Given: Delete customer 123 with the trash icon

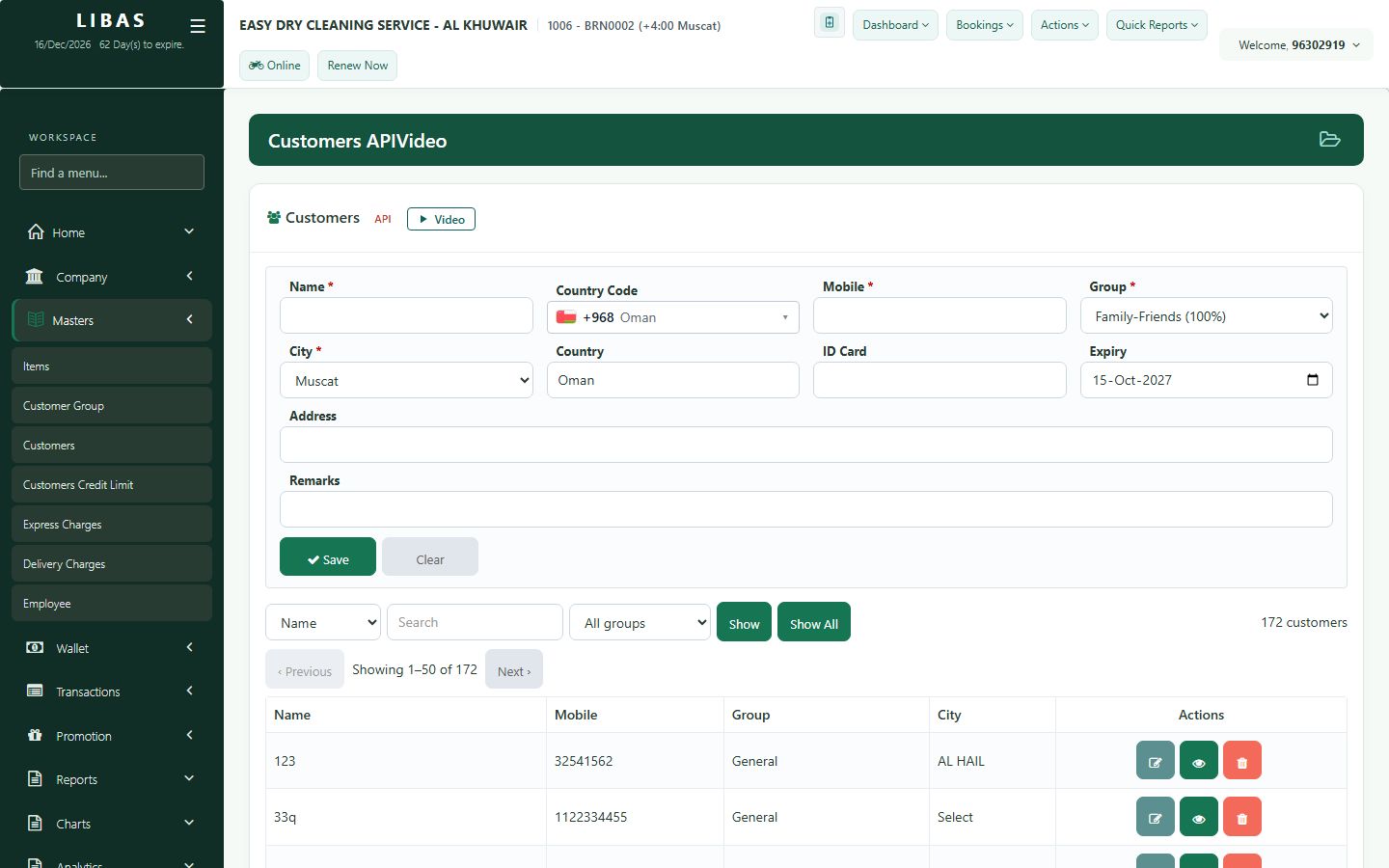Looking at the screenshot, I should (x=1242, y=761).
